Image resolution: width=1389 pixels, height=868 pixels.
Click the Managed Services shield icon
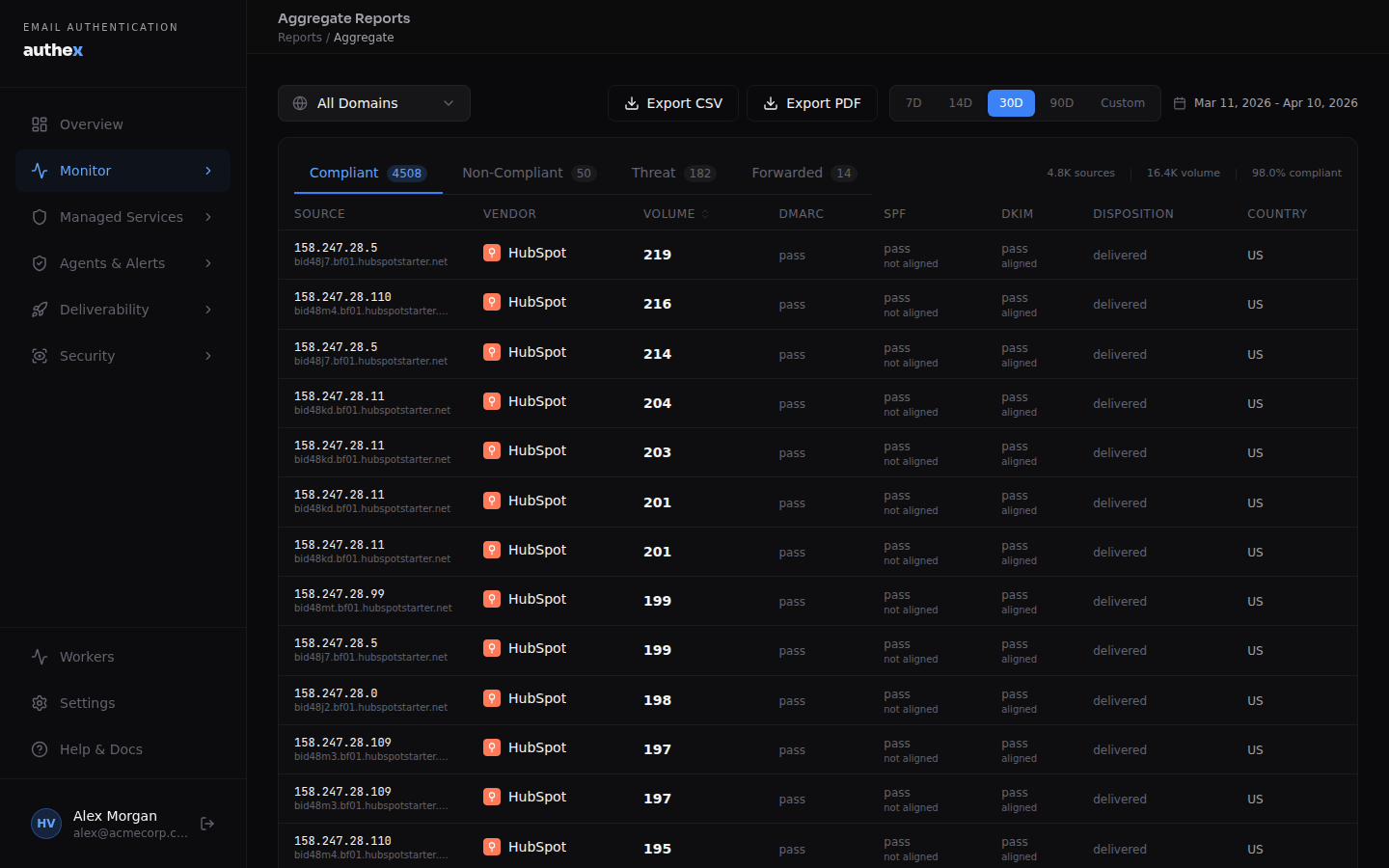40,217
